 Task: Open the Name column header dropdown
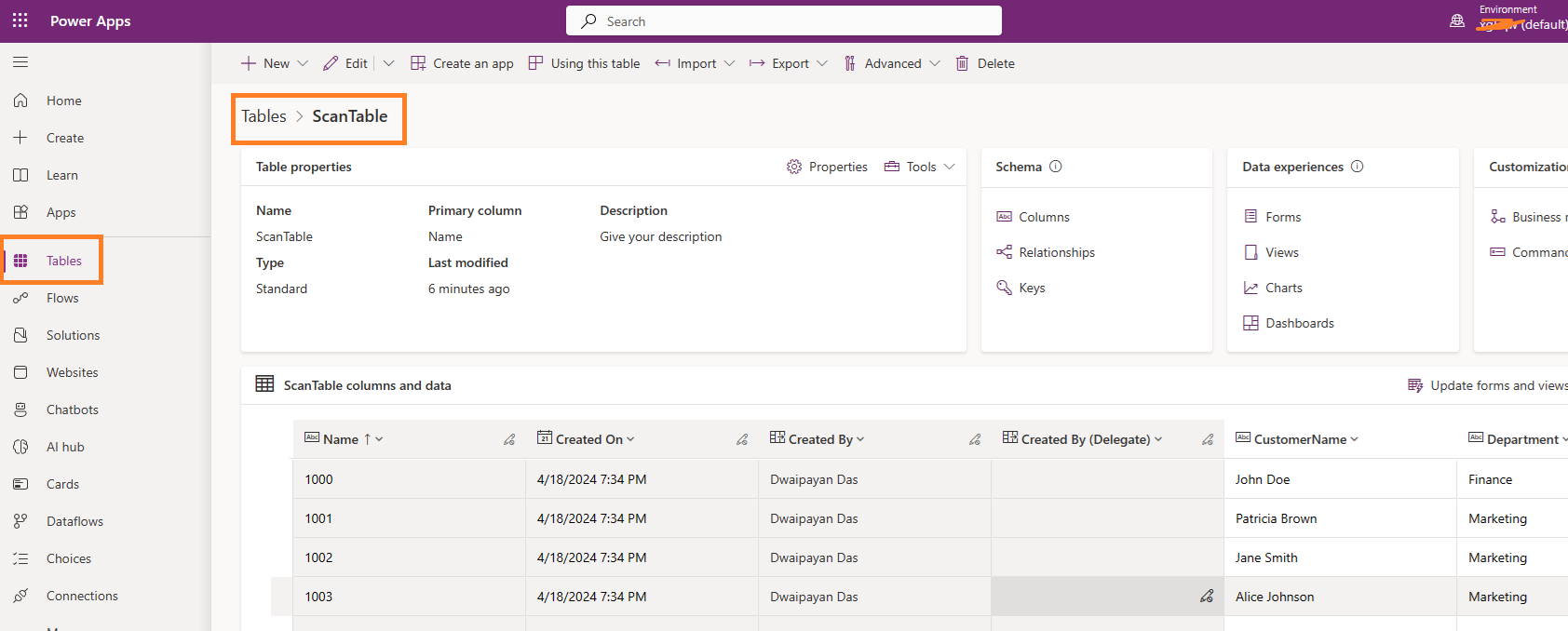(379, 439)
